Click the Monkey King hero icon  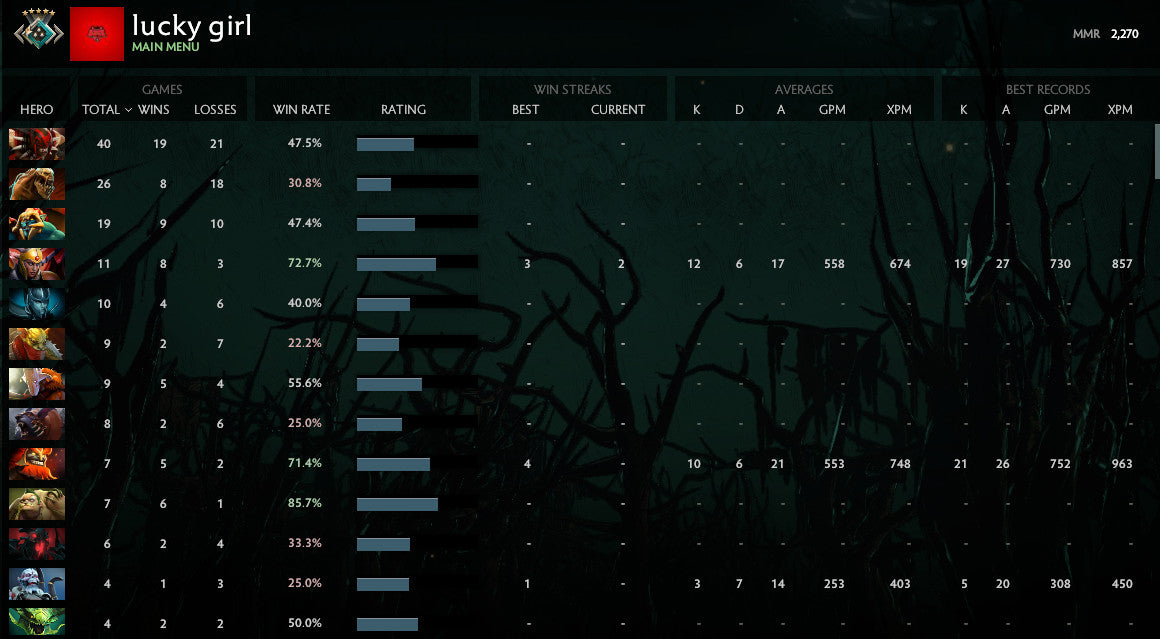coord(37,223)
